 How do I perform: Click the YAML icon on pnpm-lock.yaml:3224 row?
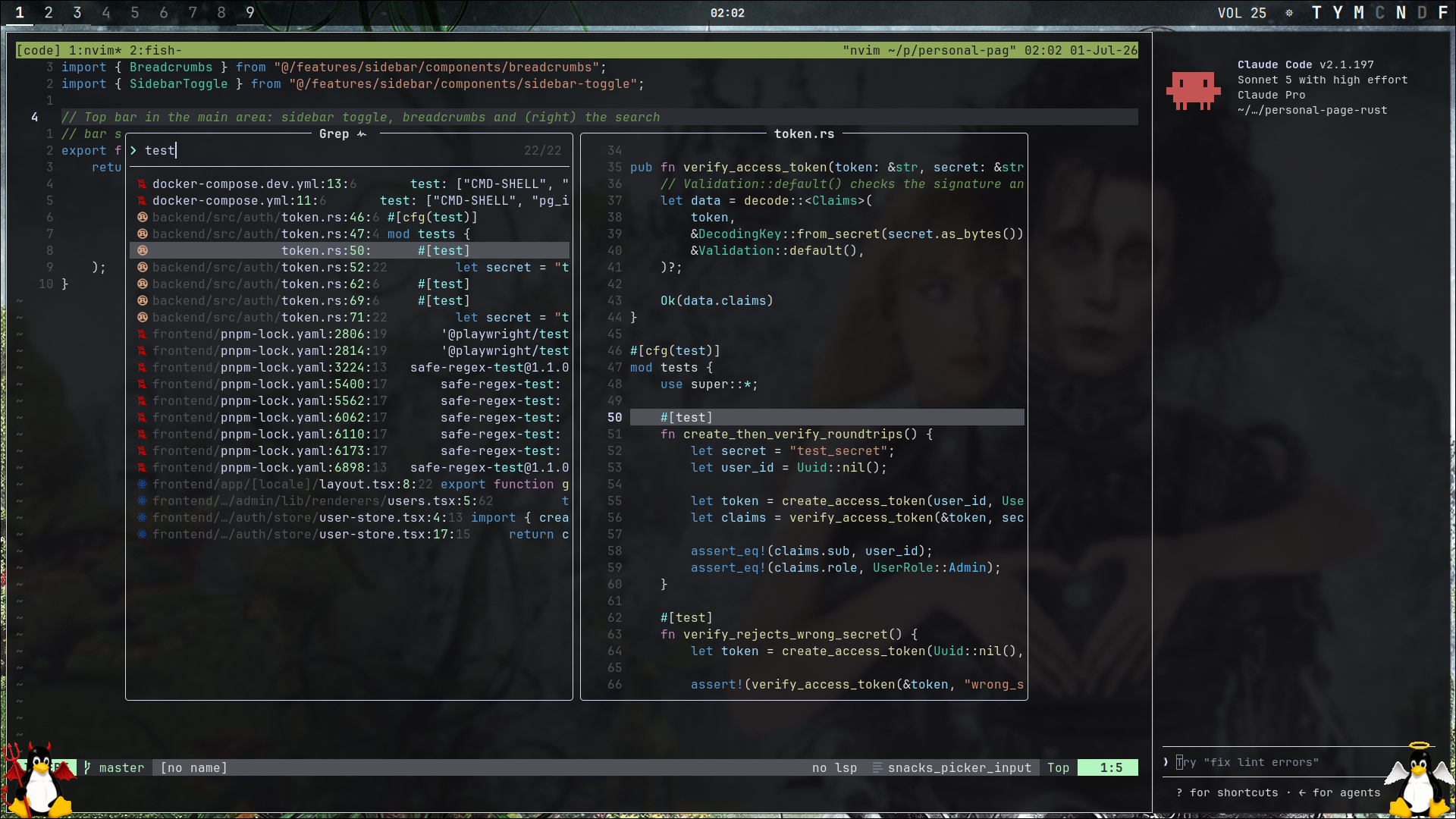(x=142, y=368)
